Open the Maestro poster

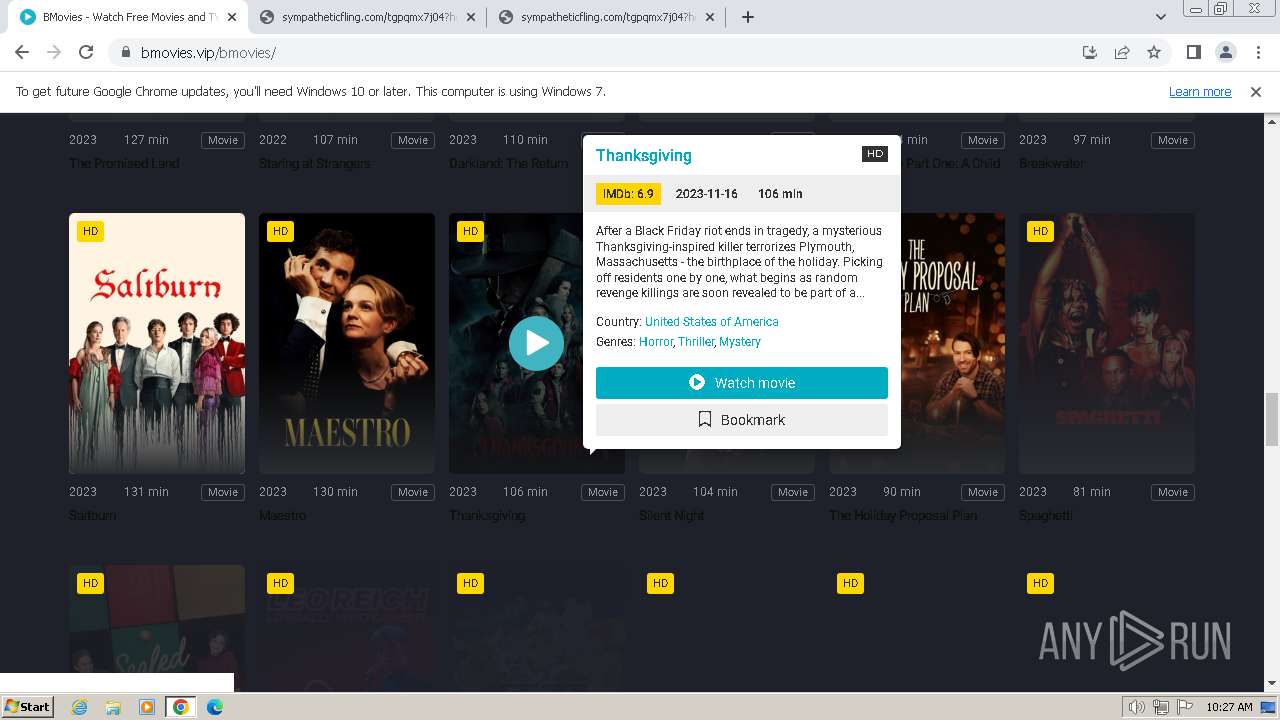347,343
